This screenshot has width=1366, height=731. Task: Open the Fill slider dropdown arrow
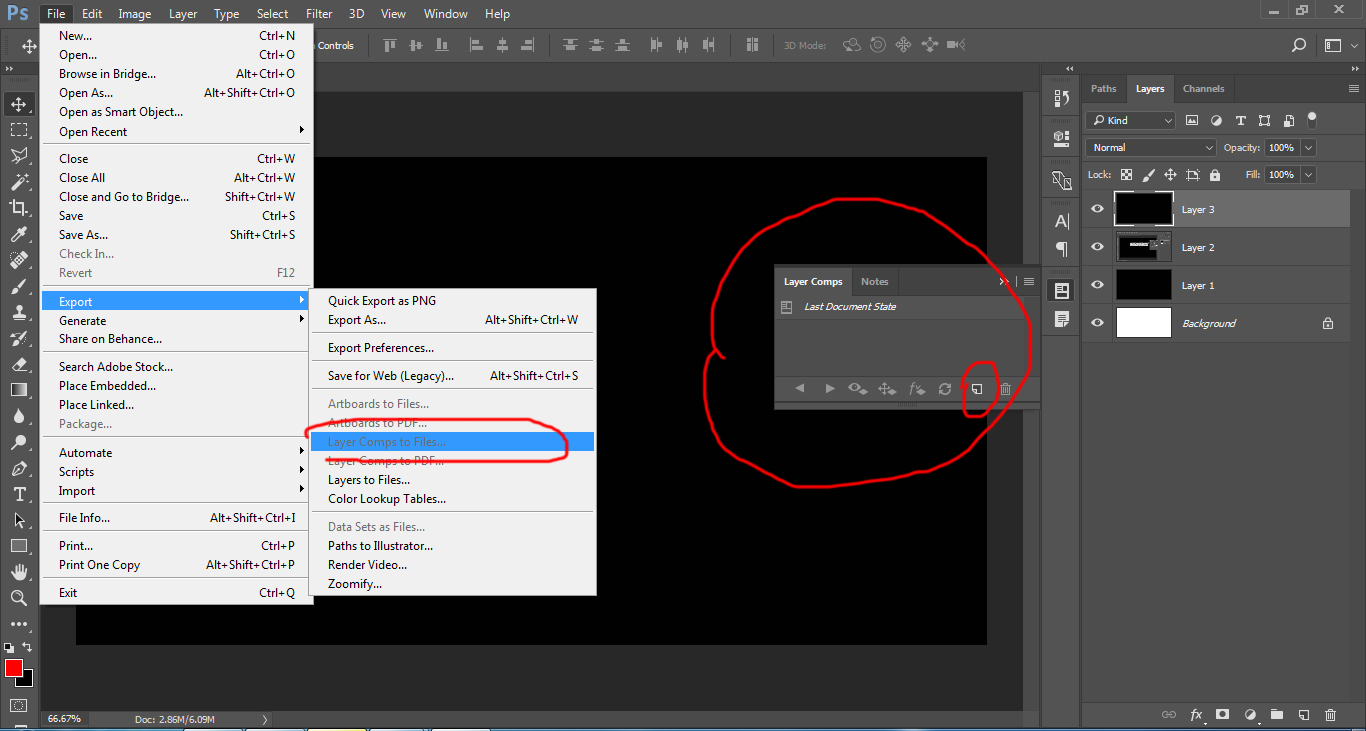click(x=1308, y=174)
